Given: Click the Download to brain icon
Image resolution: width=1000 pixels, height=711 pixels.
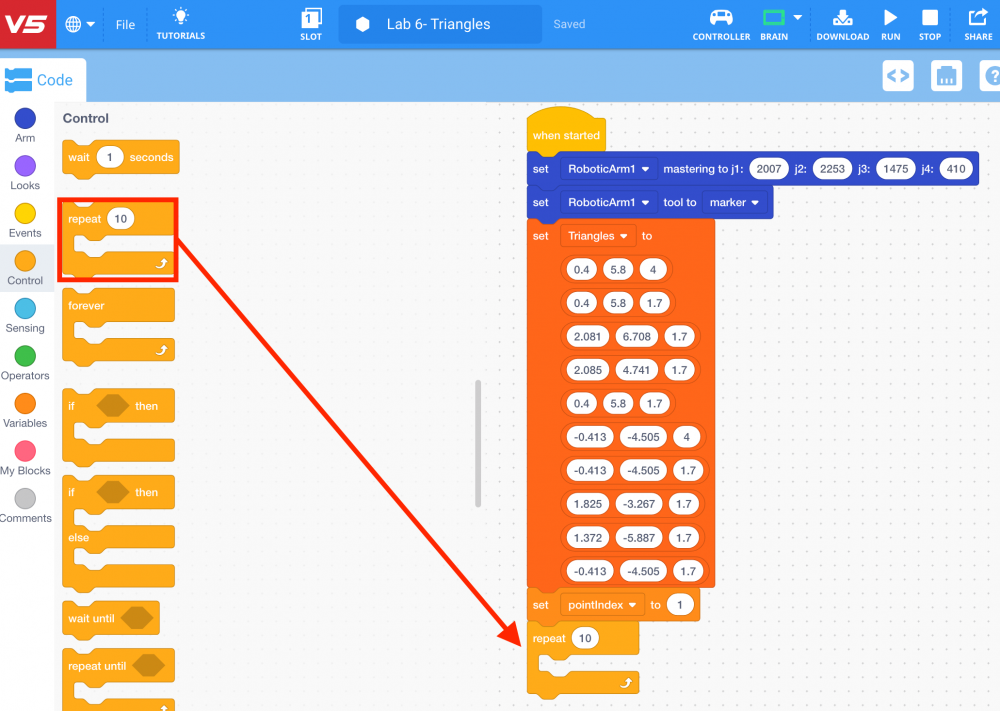Looking at the screenshot, I should tap(842, 18).
